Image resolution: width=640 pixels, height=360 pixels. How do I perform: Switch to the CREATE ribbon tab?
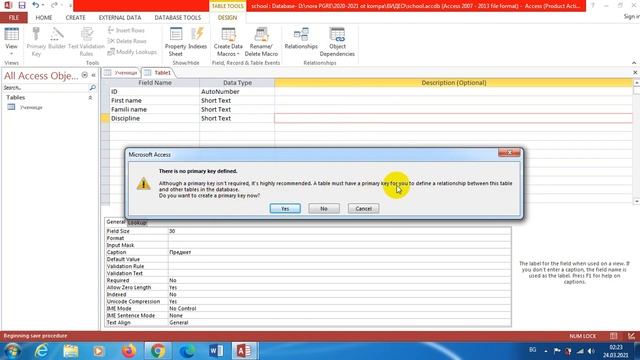click(x=76, y=18)
